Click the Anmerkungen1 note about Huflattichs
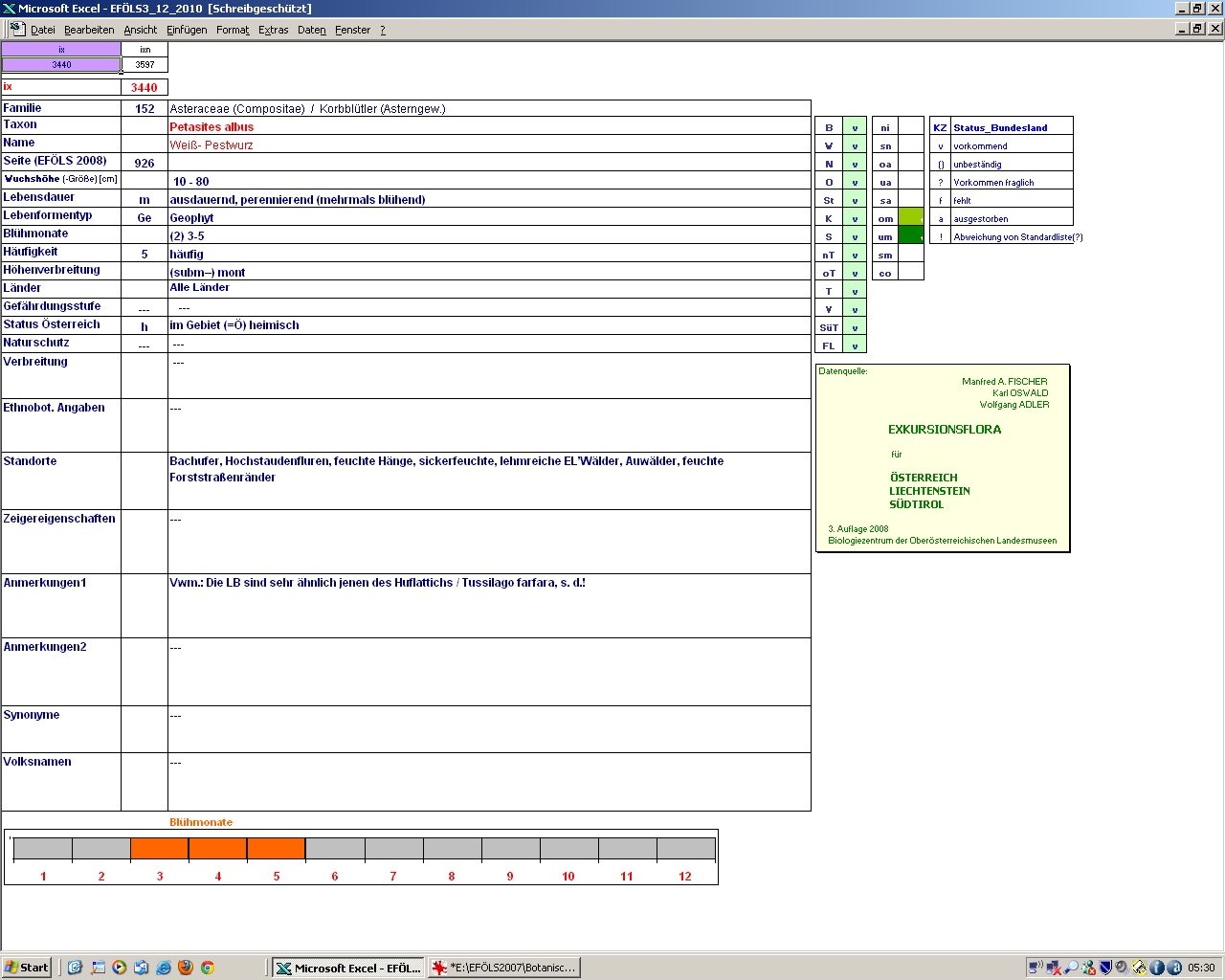This screenshot has height=980, width=1225. 489,606
